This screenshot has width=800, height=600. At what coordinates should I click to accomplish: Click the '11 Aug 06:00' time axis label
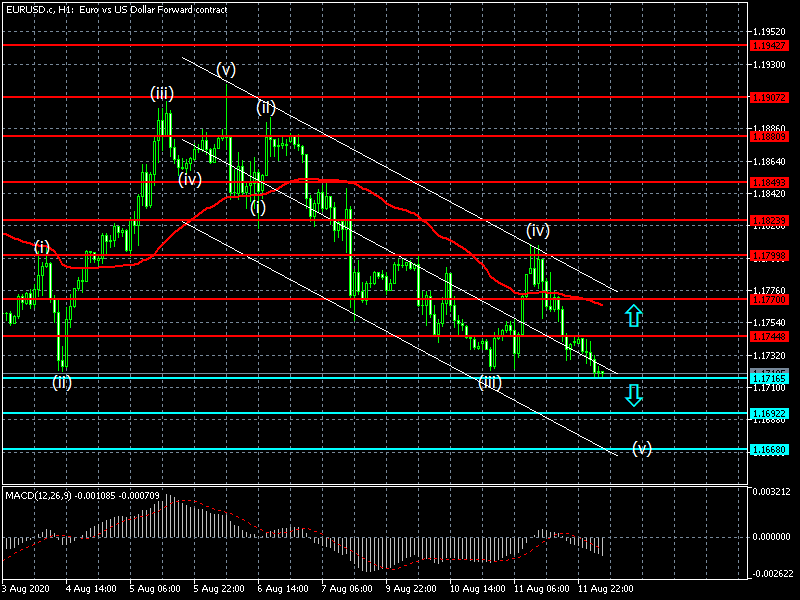tap(542, 589)
